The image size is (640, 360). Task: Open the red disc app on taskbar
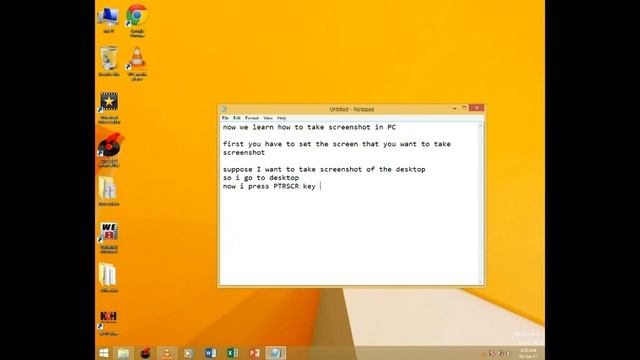145,353
